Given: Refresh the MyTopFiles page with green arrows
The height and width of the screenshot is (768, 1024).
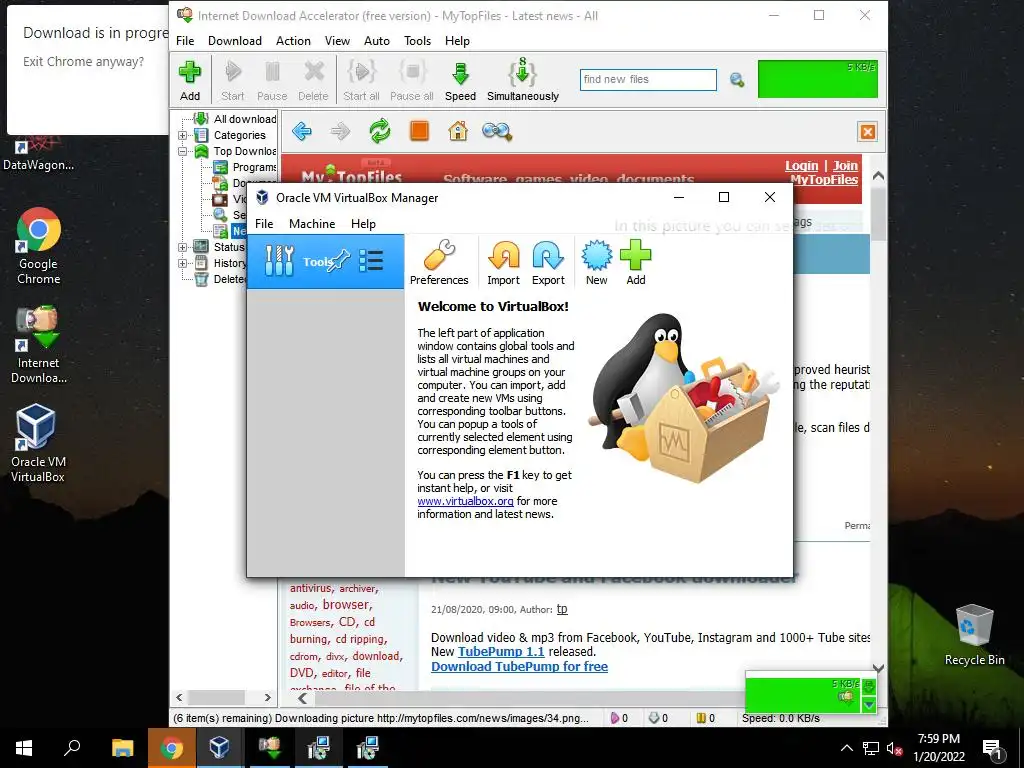Looking at the screenshot, I should [379, 131].
